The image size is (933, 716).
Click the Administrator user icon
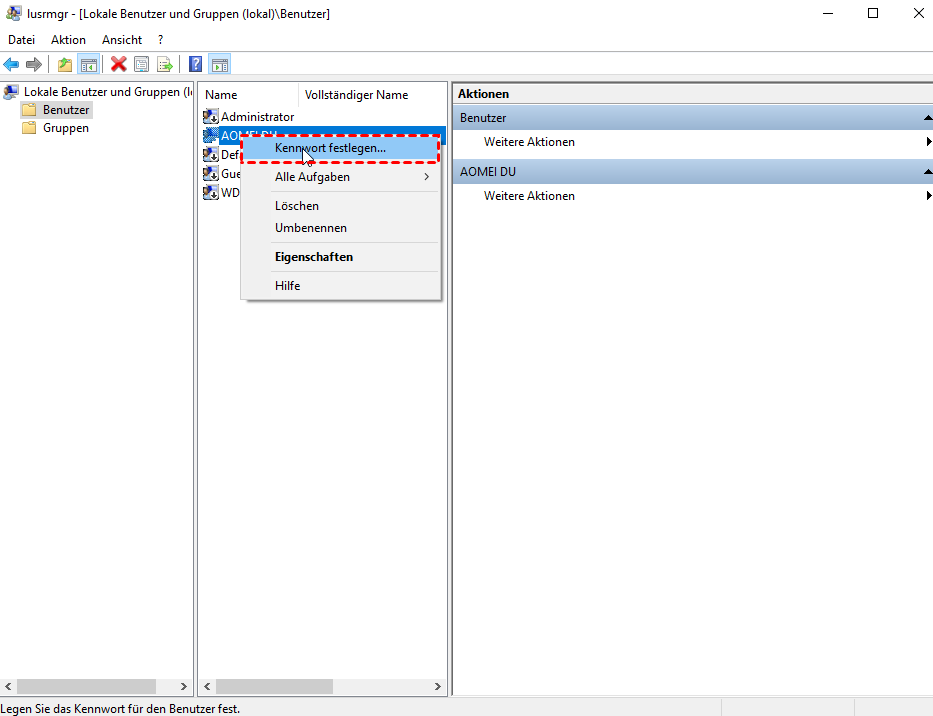(211, 117)
